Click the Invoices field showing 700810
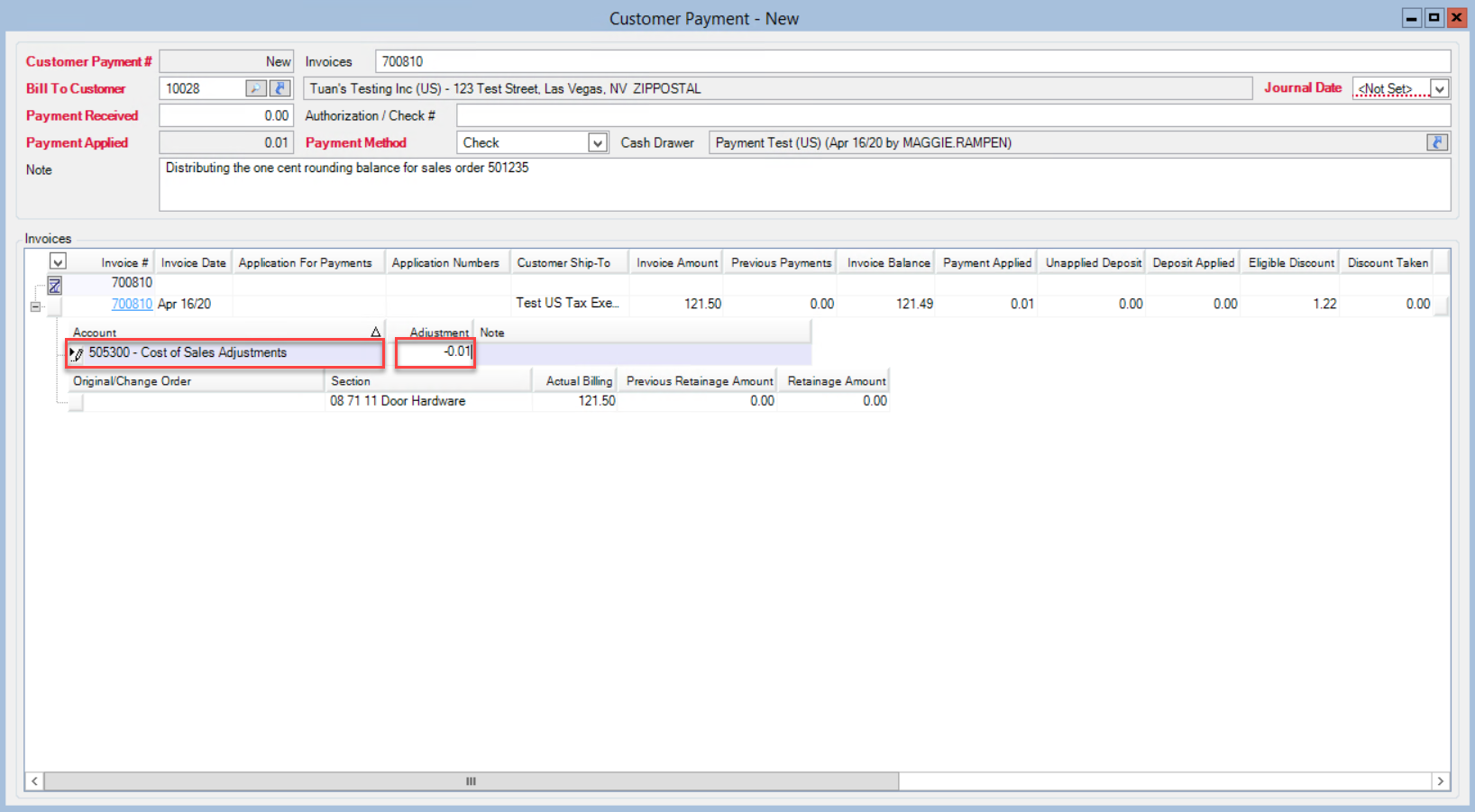1475x812 pixels. [x=912, y=61]
